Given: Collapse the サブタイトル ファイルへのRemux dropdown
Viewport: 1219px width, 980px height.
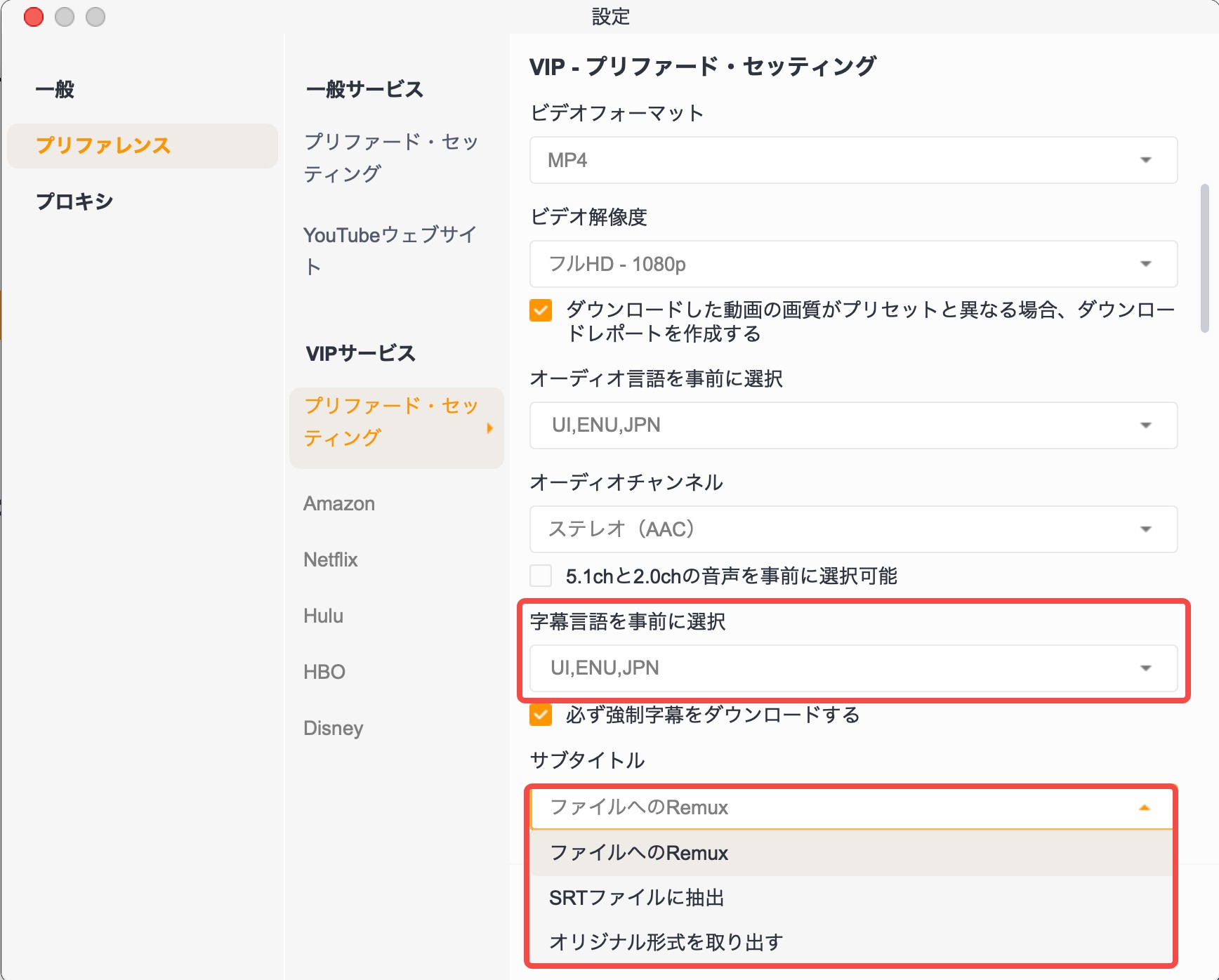Looking at the screenshot, I should click(852, 808).
